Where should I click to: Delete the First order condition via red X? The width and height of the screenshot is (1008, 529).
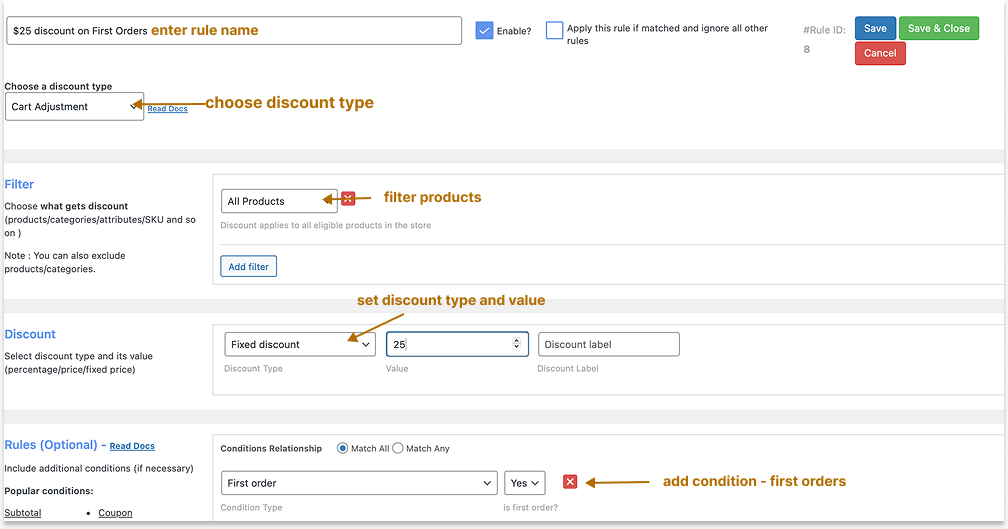coord(570,482)
